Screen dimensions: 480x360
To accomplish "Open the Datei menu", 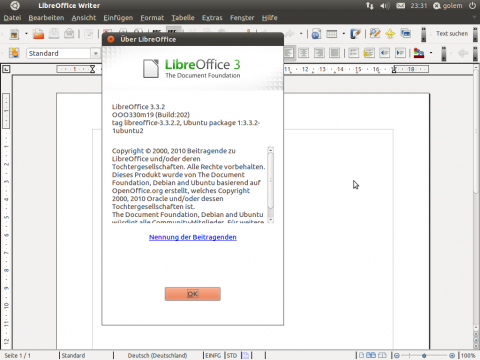I will coord(12,18).
